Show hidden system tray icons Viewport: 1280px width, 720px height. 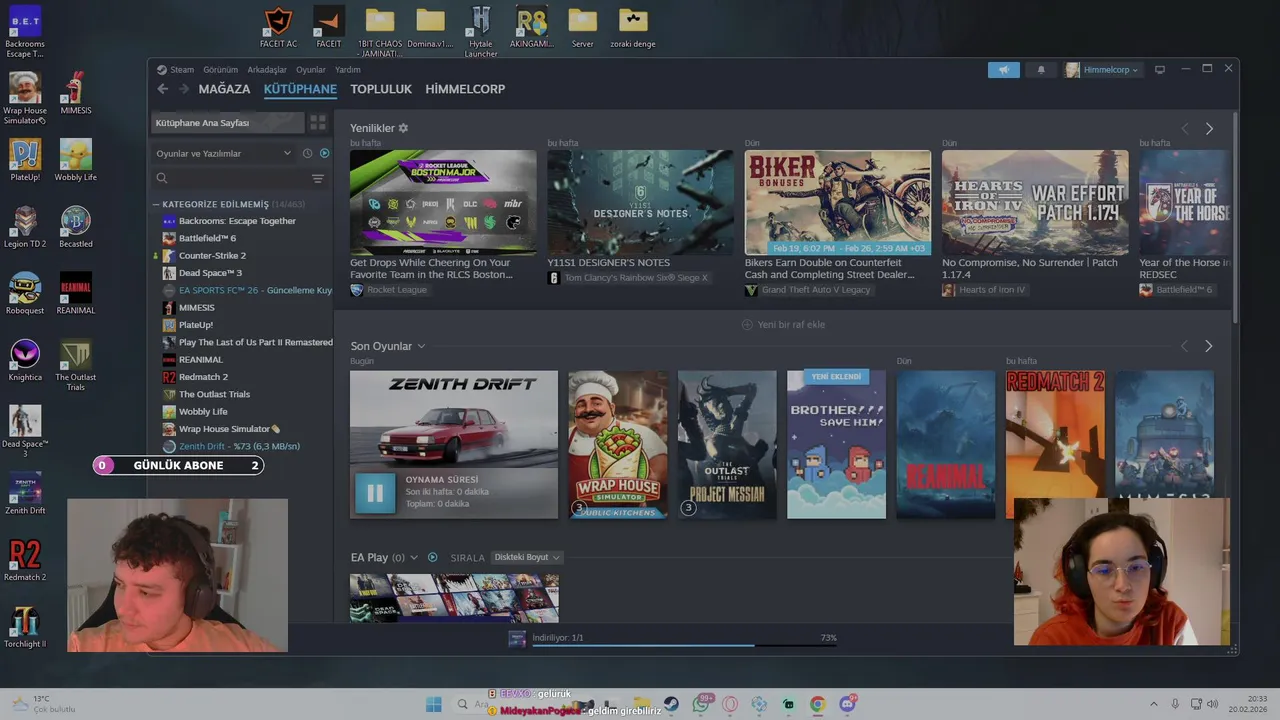tap(1153, 704)
